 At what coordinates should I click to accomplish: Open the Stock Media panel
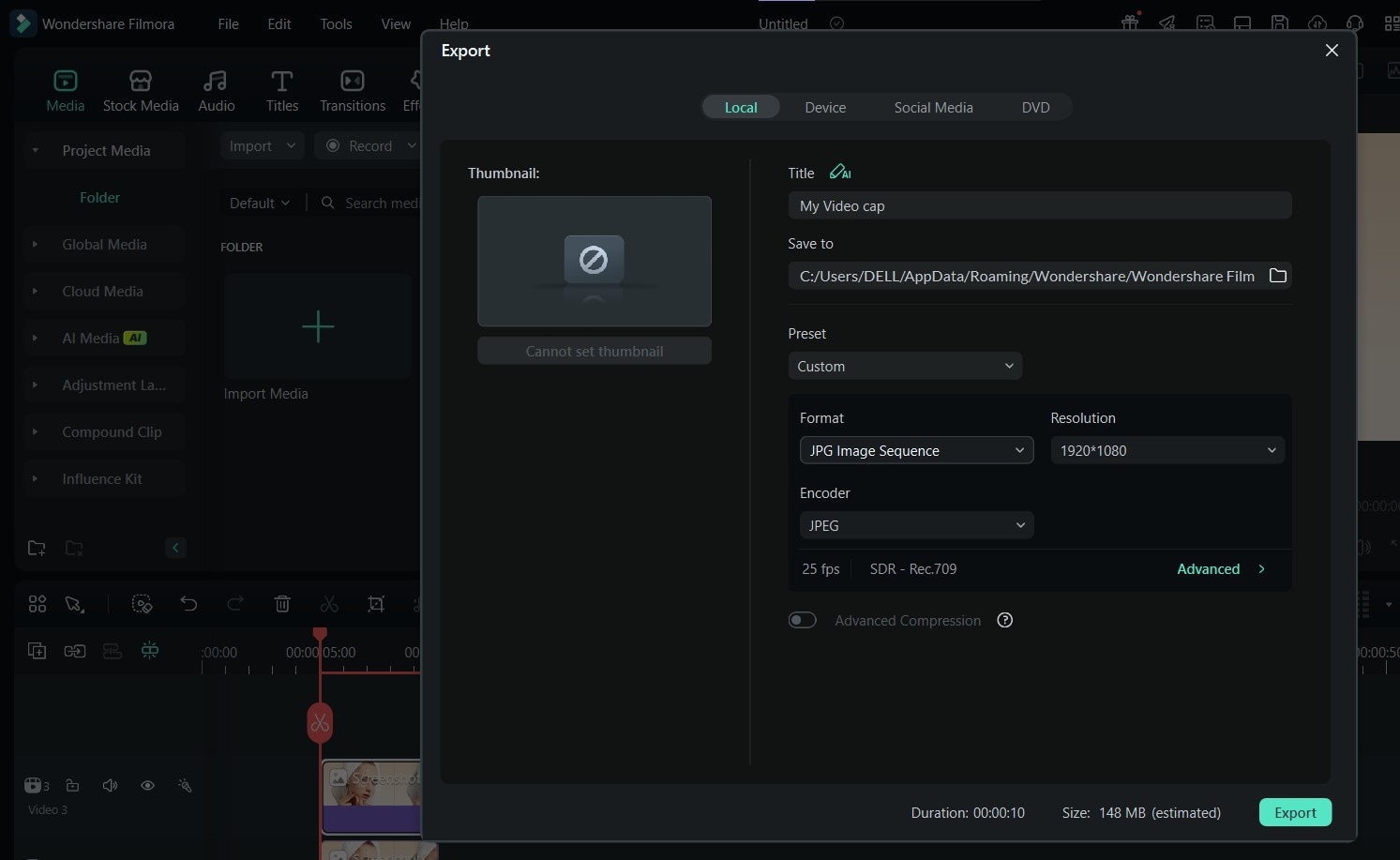141,91
